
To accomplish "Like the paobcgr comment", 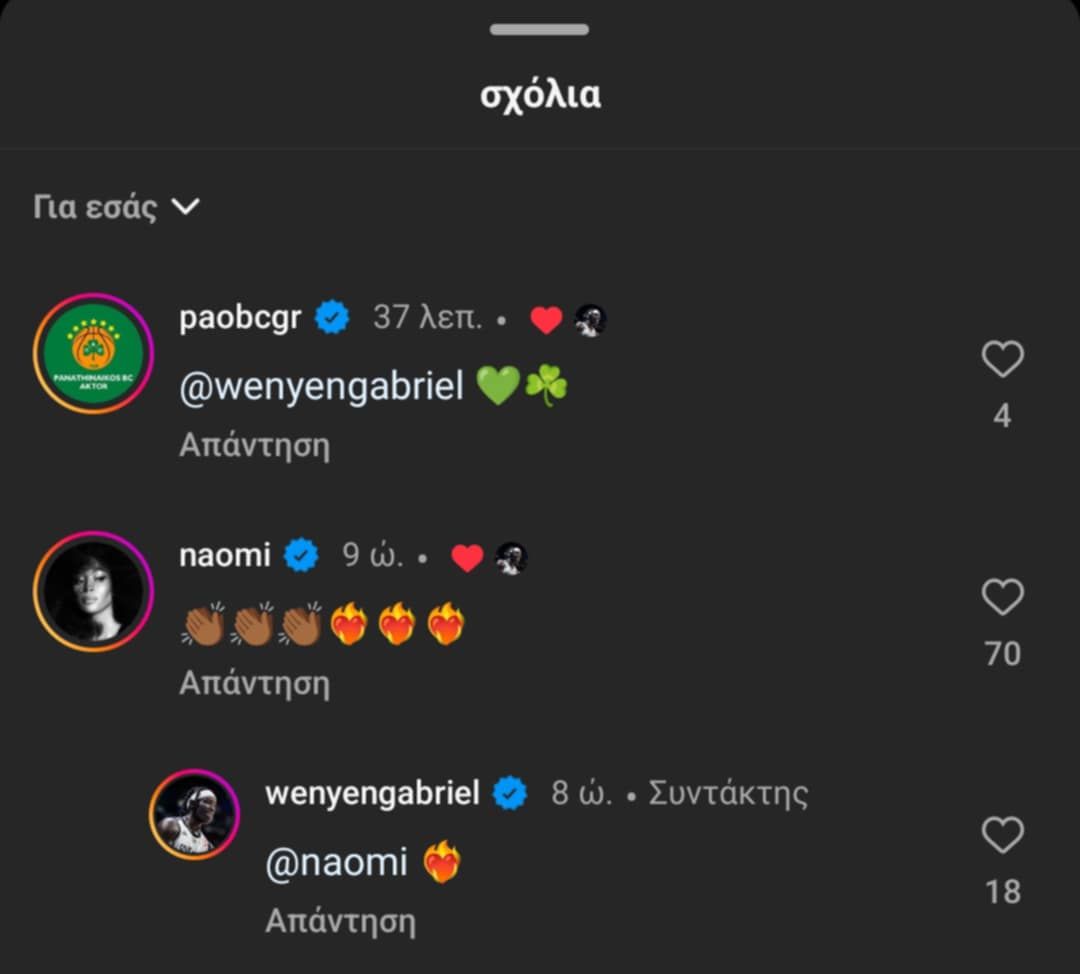I will (x=1002, y=360).
